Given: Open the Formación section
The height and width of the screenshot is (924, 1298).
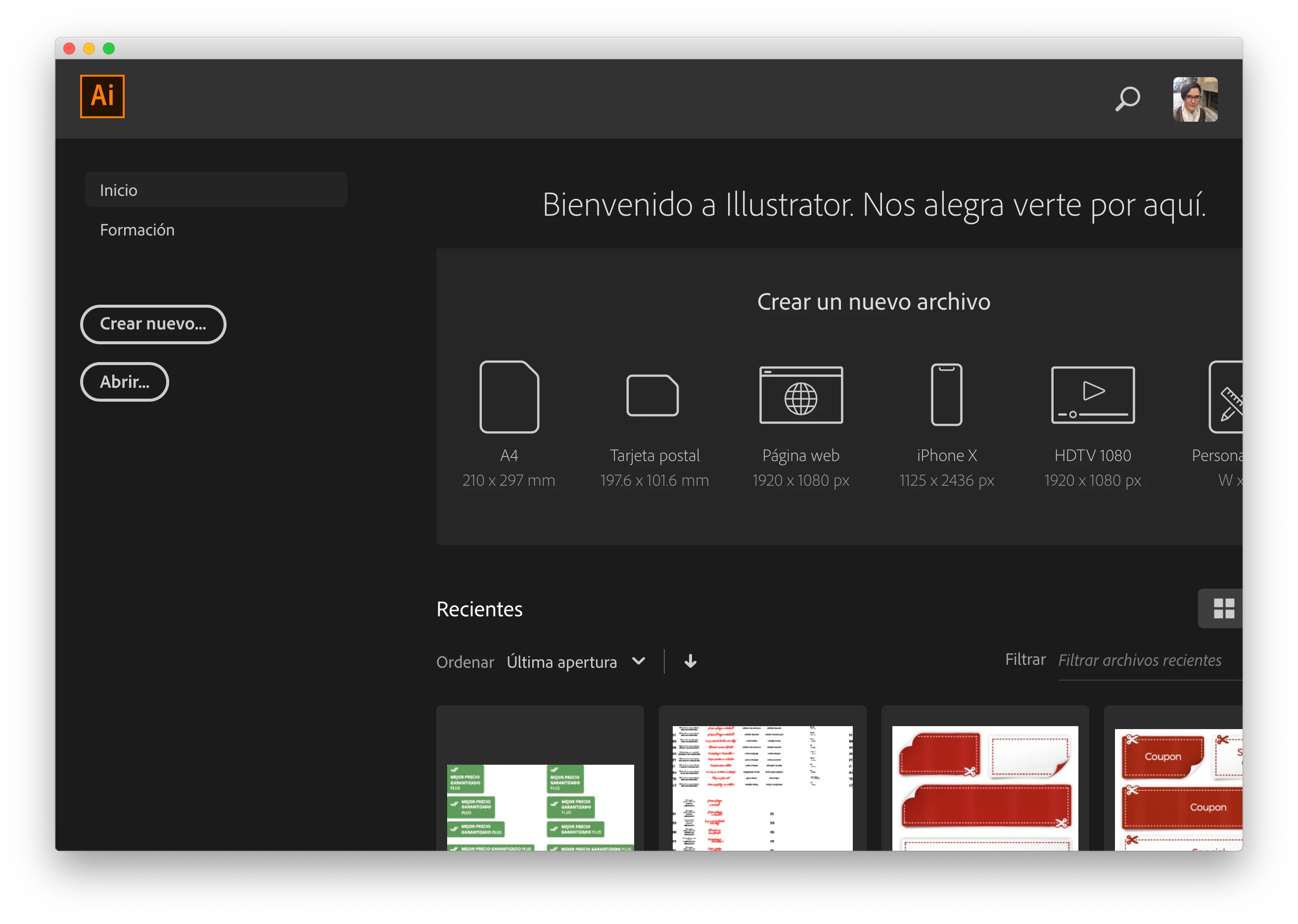Looking at the screenshot, I should (137, 230).
